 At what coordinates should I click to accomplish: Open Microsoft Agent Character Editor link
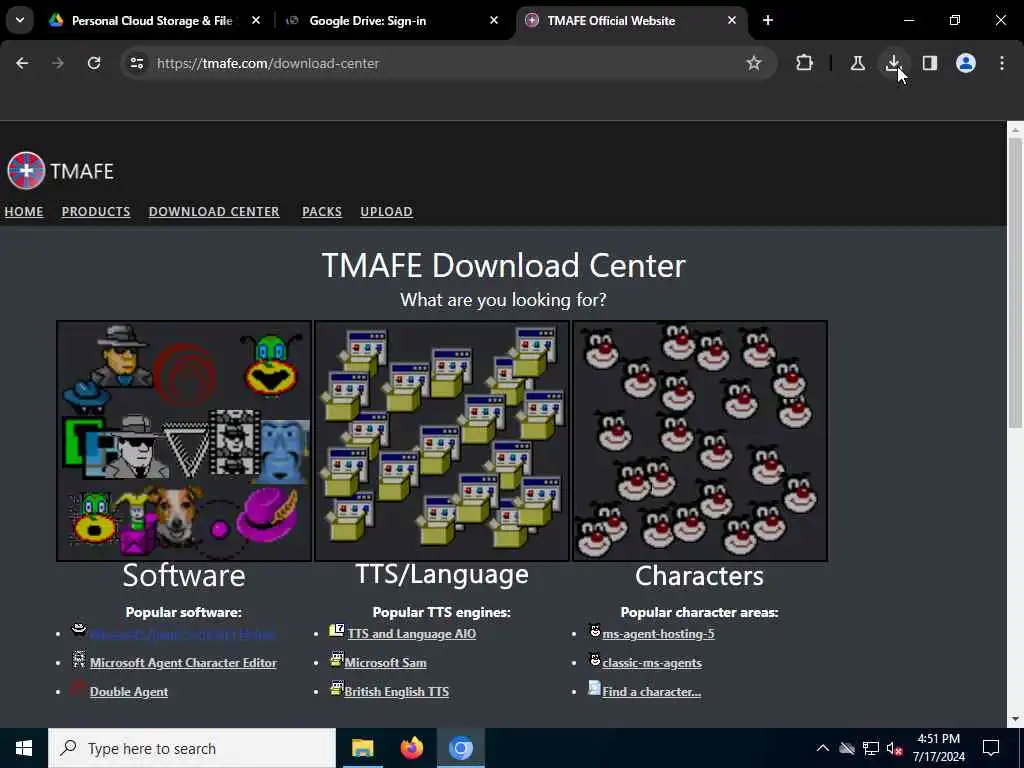click(x=184, y=662)
